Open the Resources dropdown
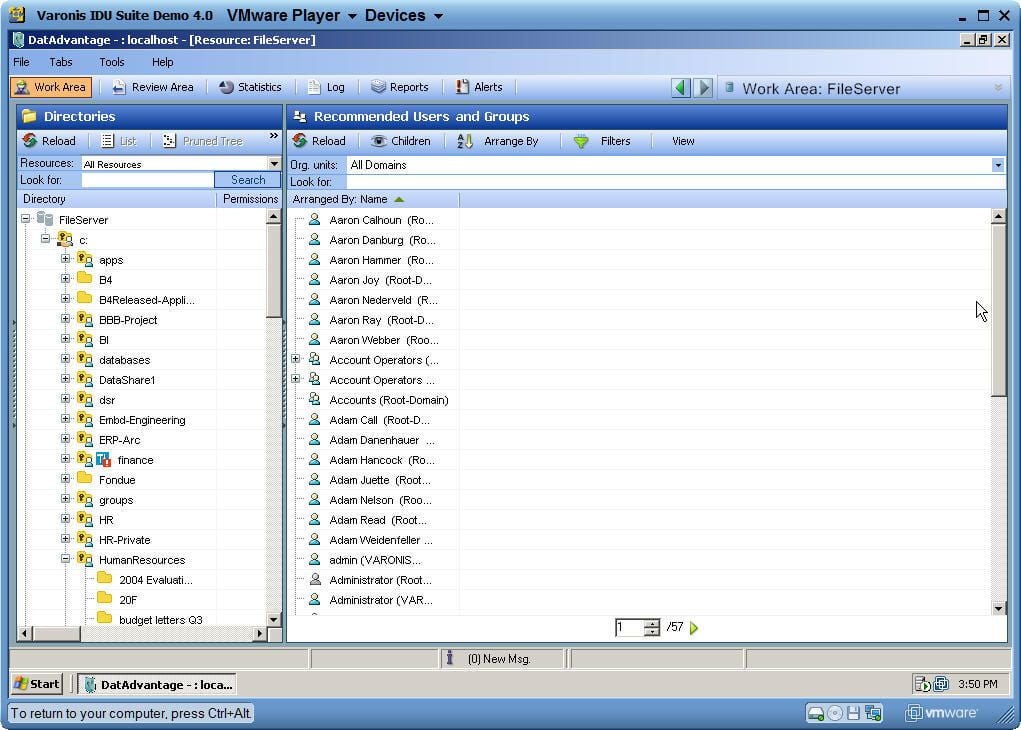This screenshot has width=1021, height=730. coord(274,164)
